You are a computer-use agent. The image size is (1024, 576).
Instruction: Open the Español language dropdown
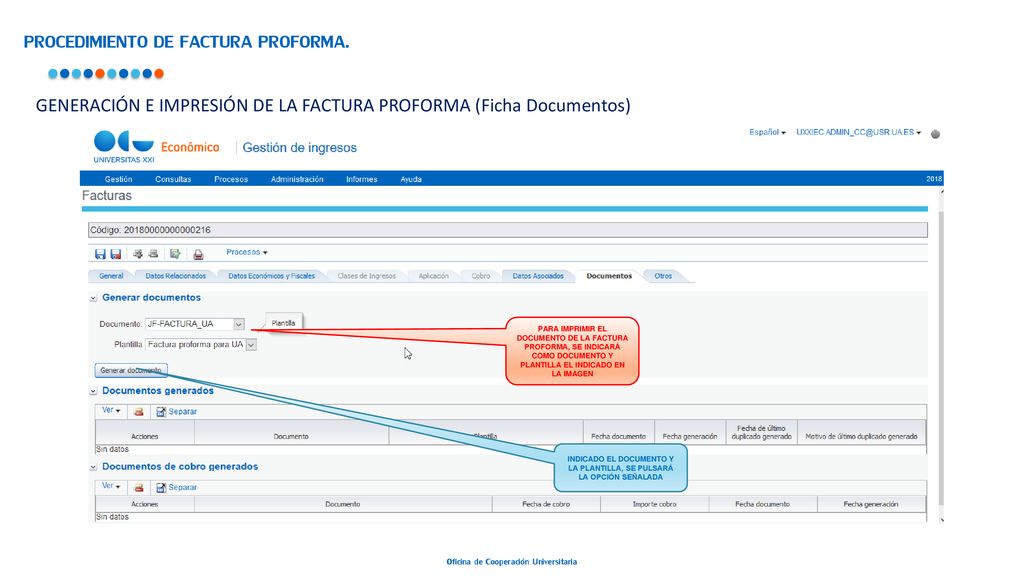[x=767, y=132]
